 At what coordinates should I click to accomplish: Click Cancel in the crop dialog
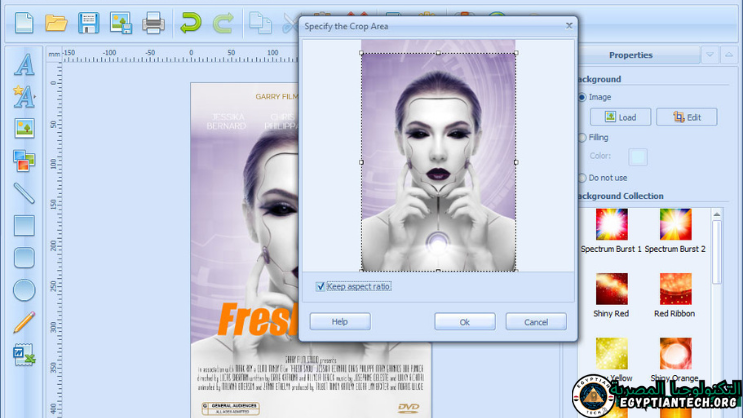[536, 322]
